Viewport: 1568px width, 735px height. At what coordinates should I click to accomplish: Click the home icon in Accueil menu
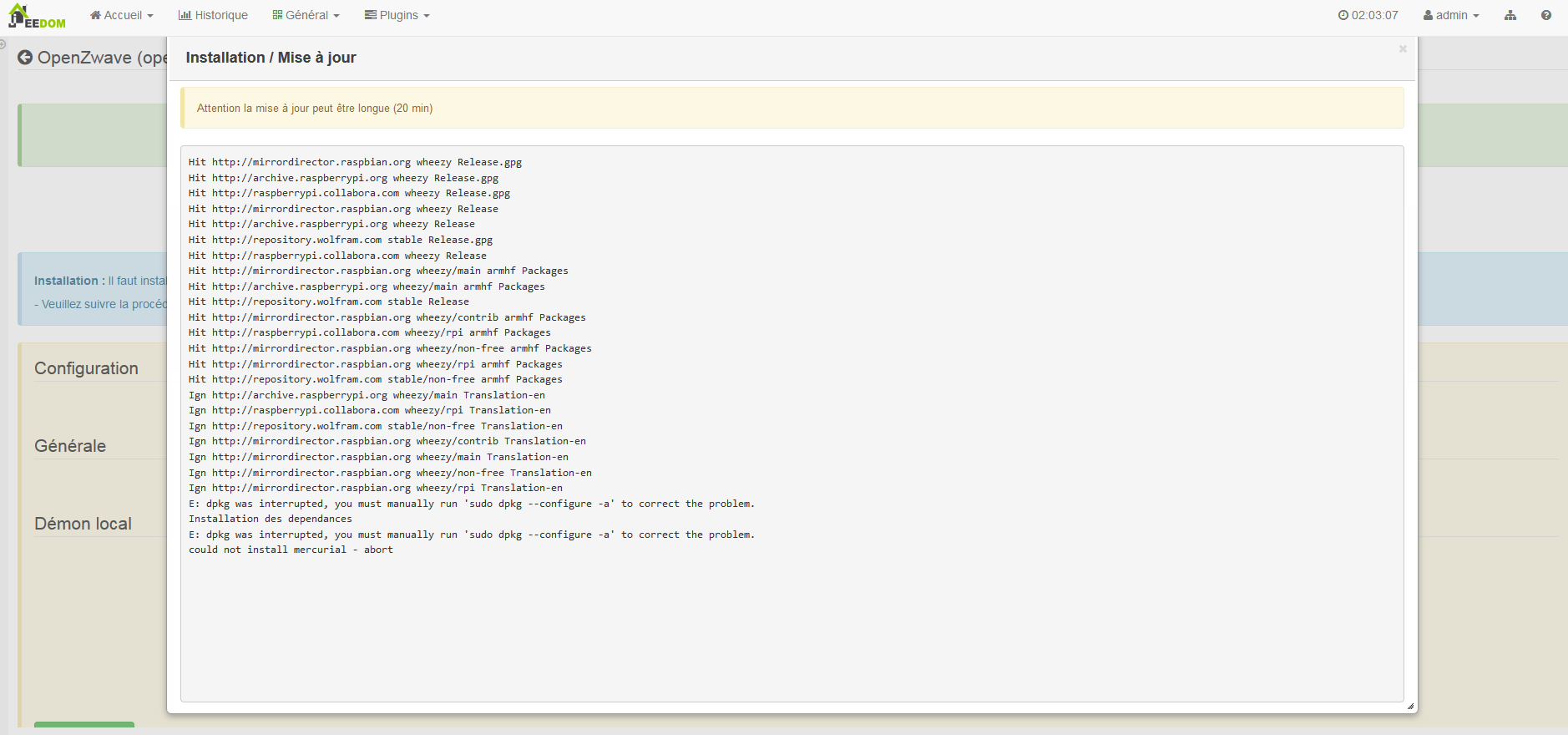(x=95, y=15)
